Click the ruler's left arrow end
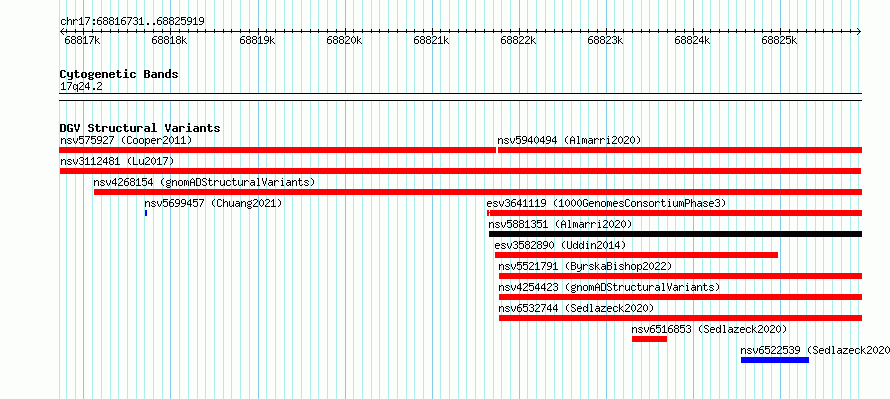This screenshot has height=399, width=890. coord(62,32)
